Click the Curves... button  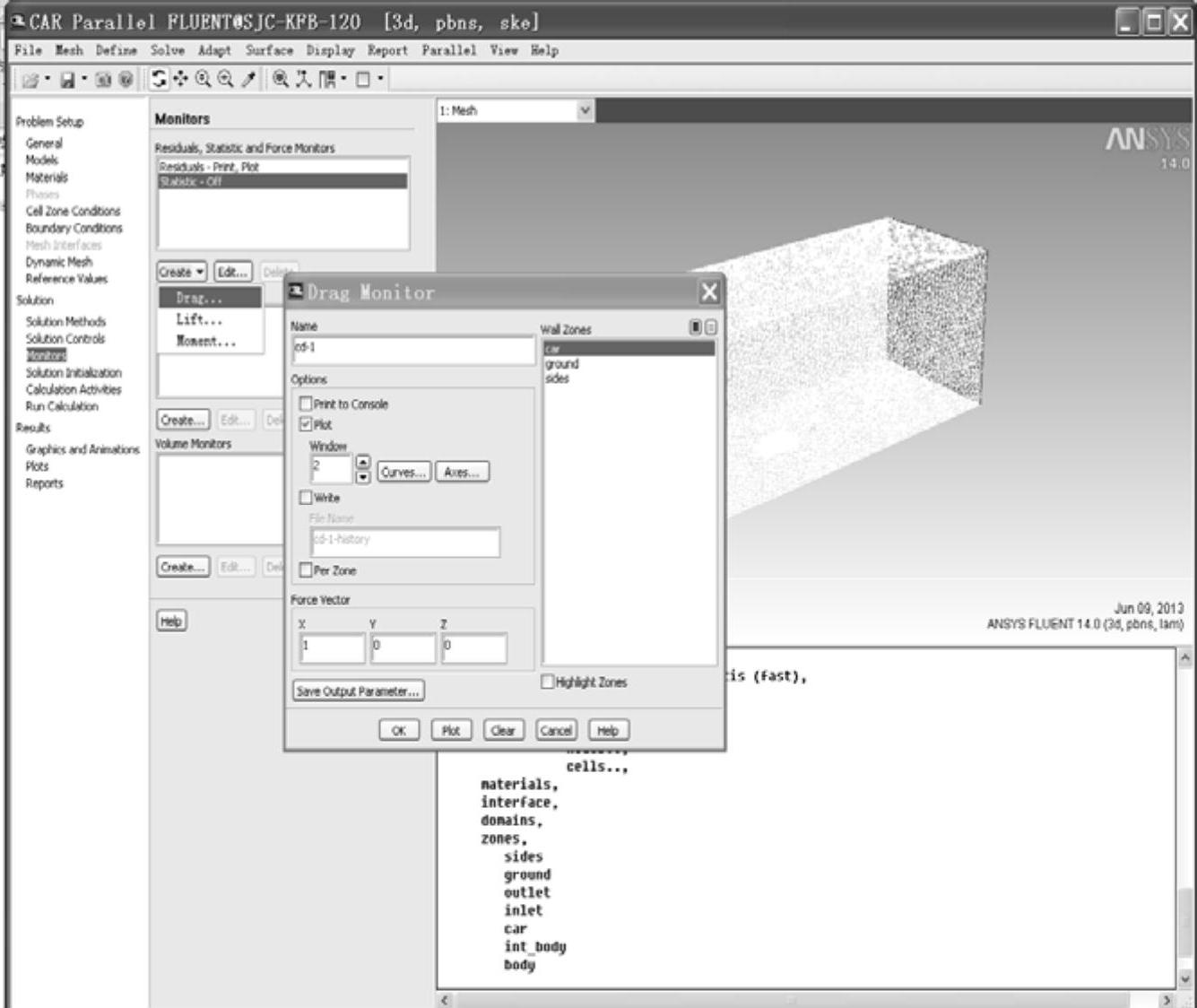click(x=404, y=472)
